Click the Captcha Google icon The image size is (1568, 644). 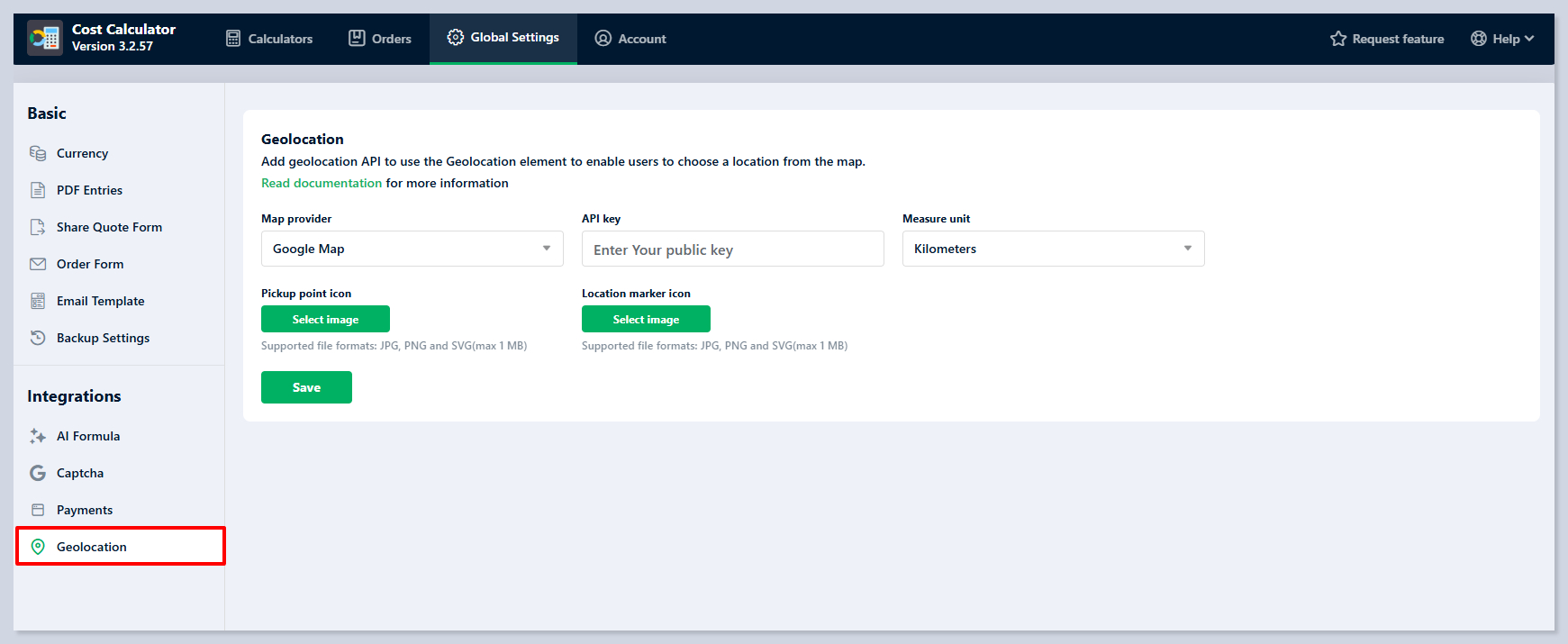point(38,473)
